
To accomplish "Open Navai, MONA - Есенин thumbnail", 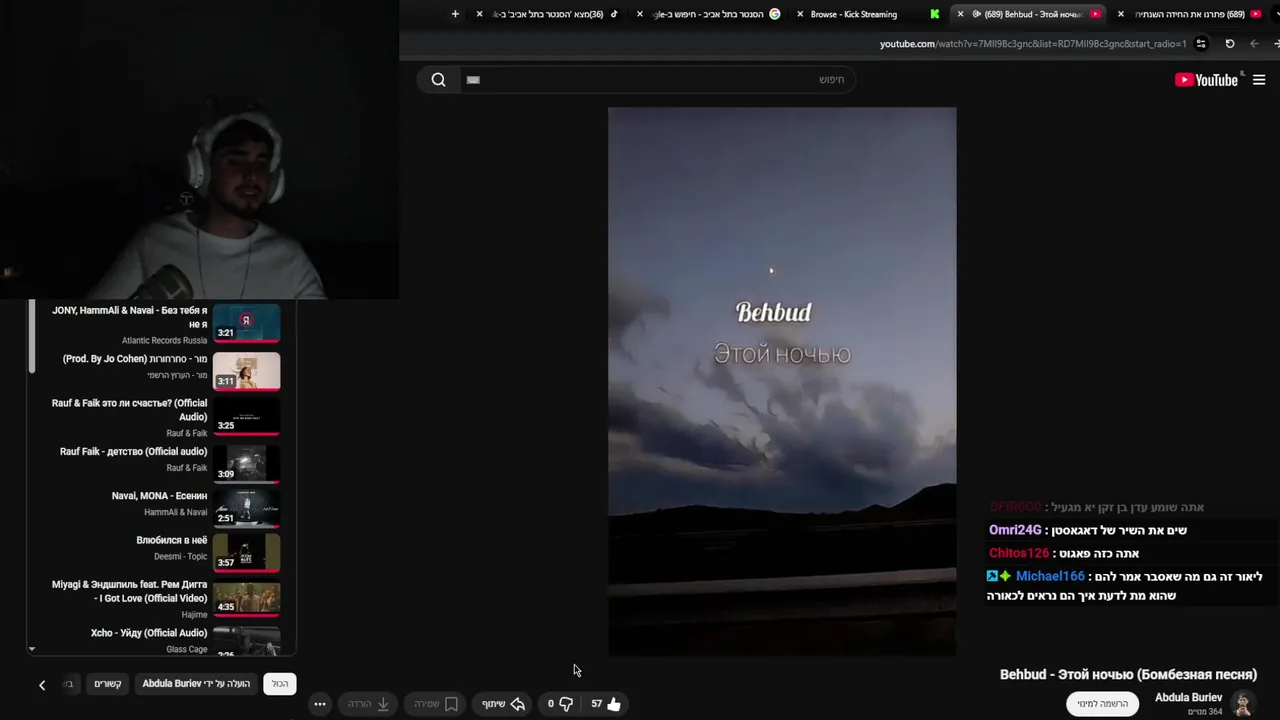I will 246,508.
